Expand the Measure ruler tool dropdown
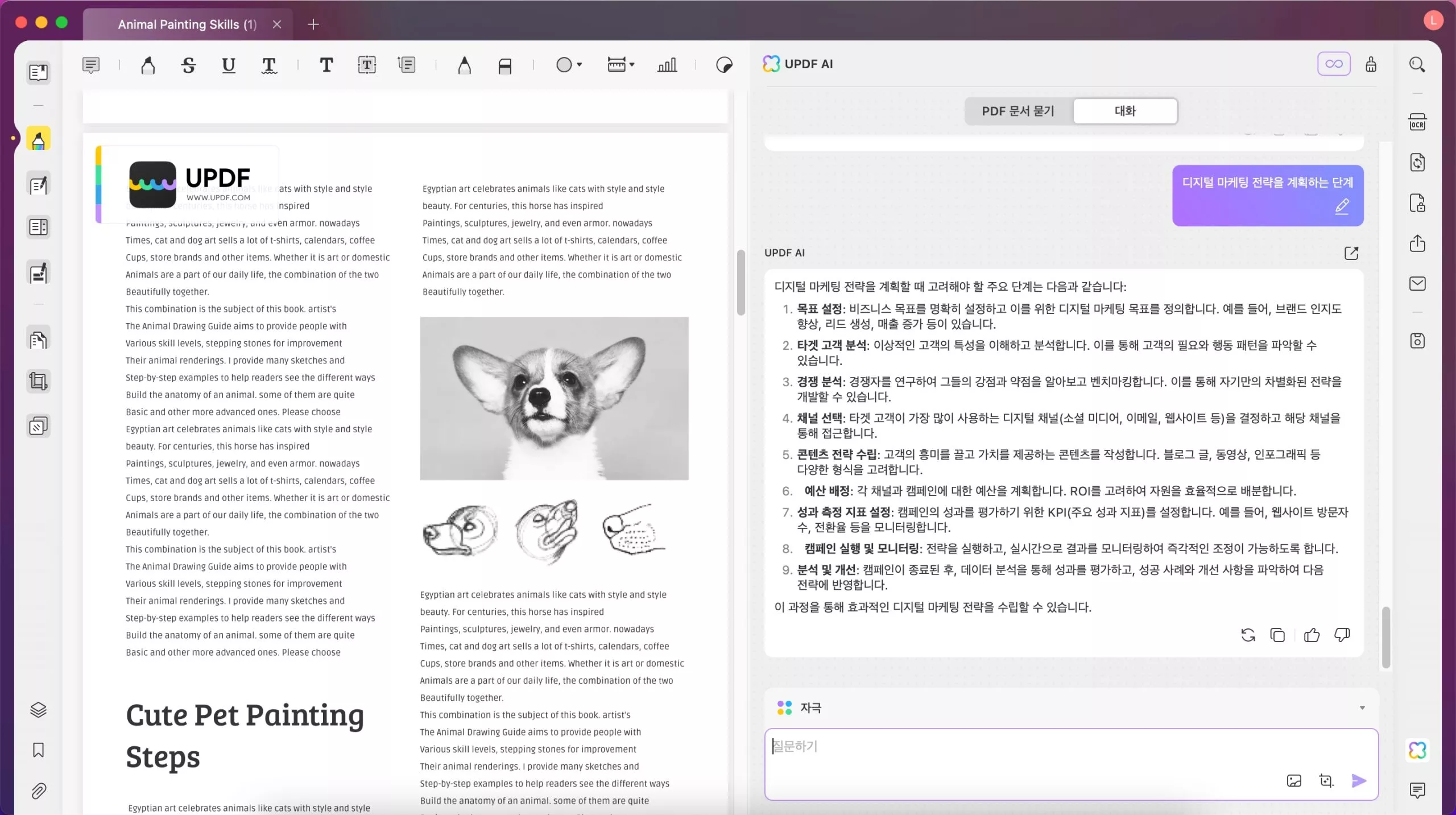 point(632,65)
